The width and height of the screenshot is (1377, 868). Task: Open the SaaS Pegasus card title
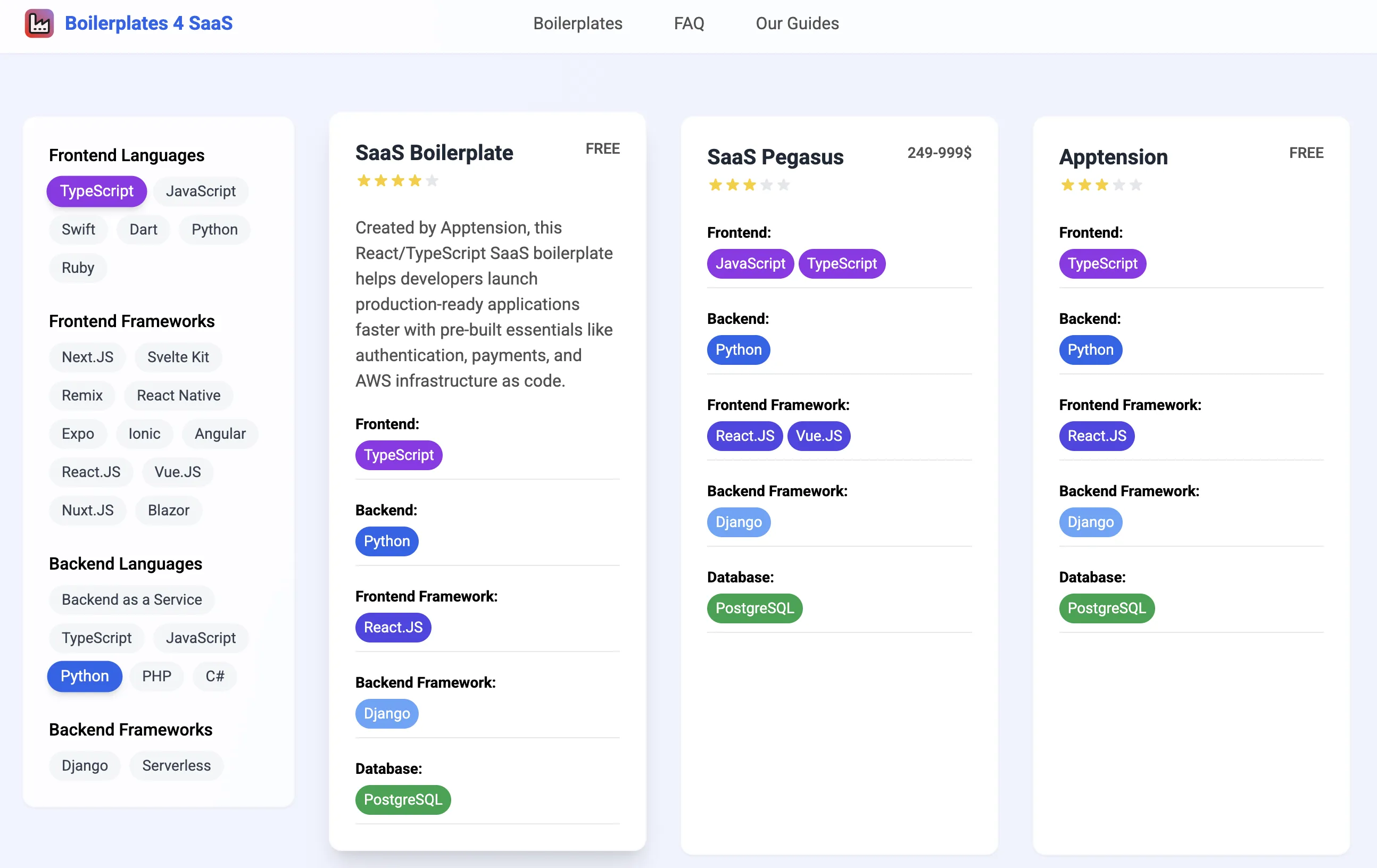click(775, 157)
